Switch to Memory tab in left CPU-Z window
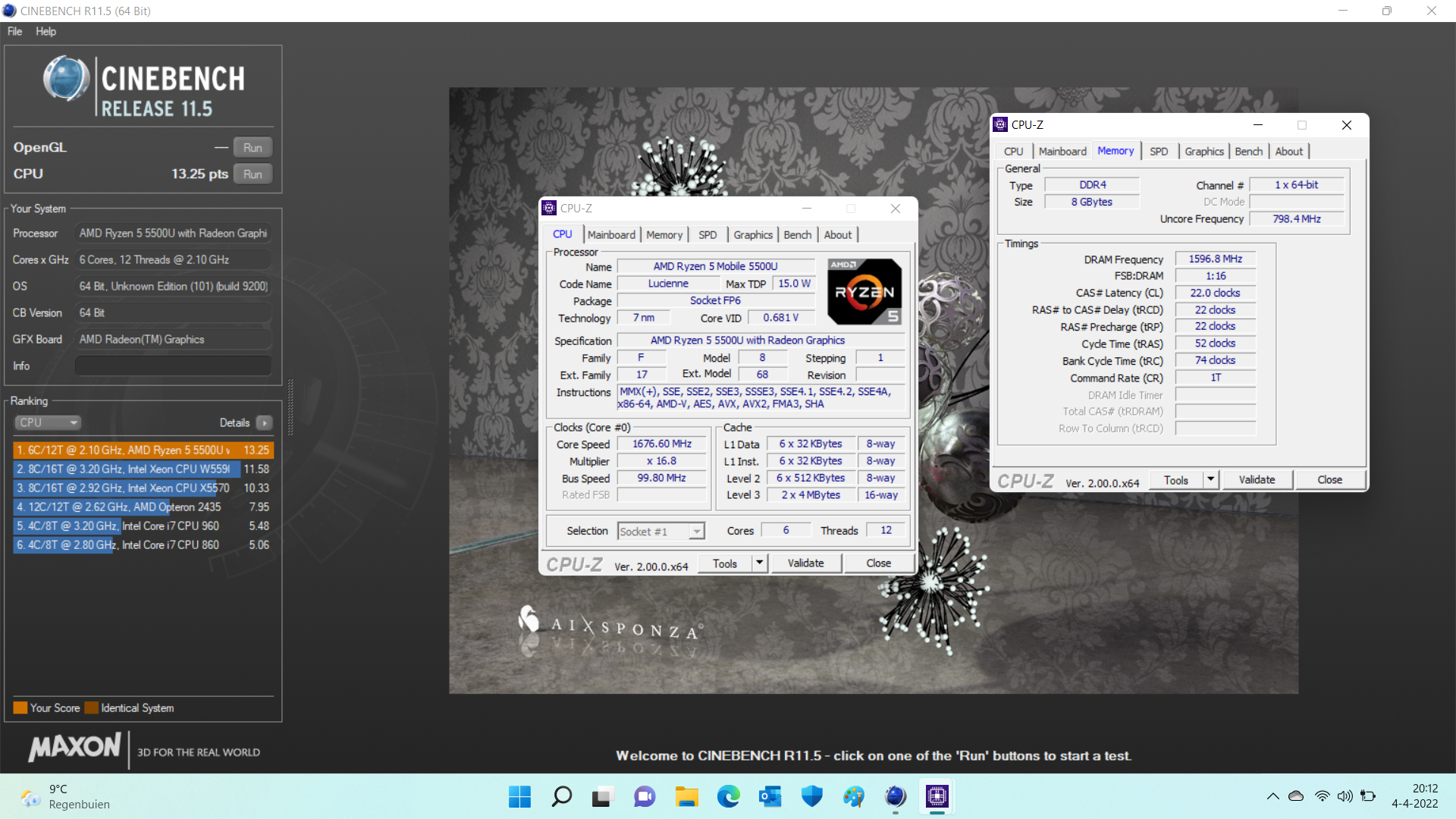The width and height of the screenshot is (1456, 819). tap(664, 235)
